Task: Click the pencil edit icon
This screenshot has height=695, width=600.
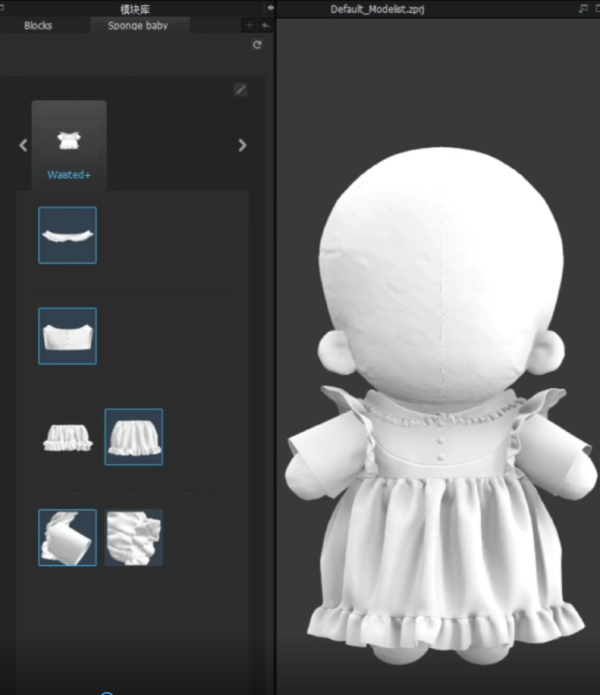Action: pyautogui.click(x=240, y=90)
